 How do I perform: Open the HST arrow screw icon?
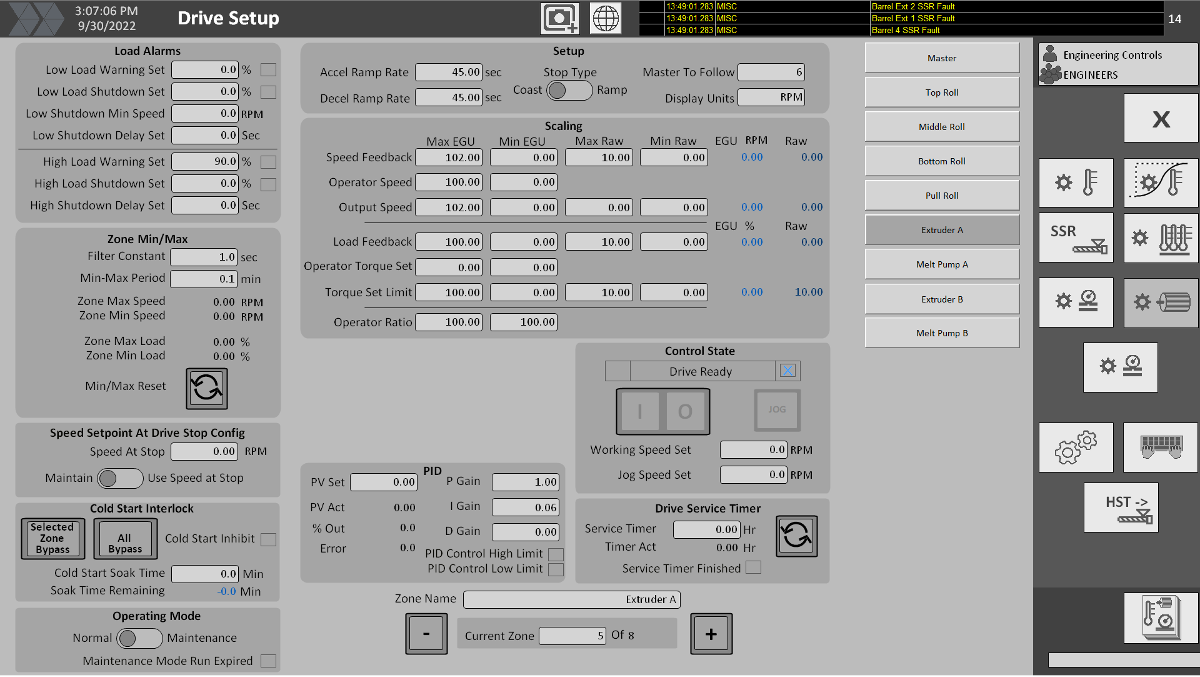click(1120, 507)
